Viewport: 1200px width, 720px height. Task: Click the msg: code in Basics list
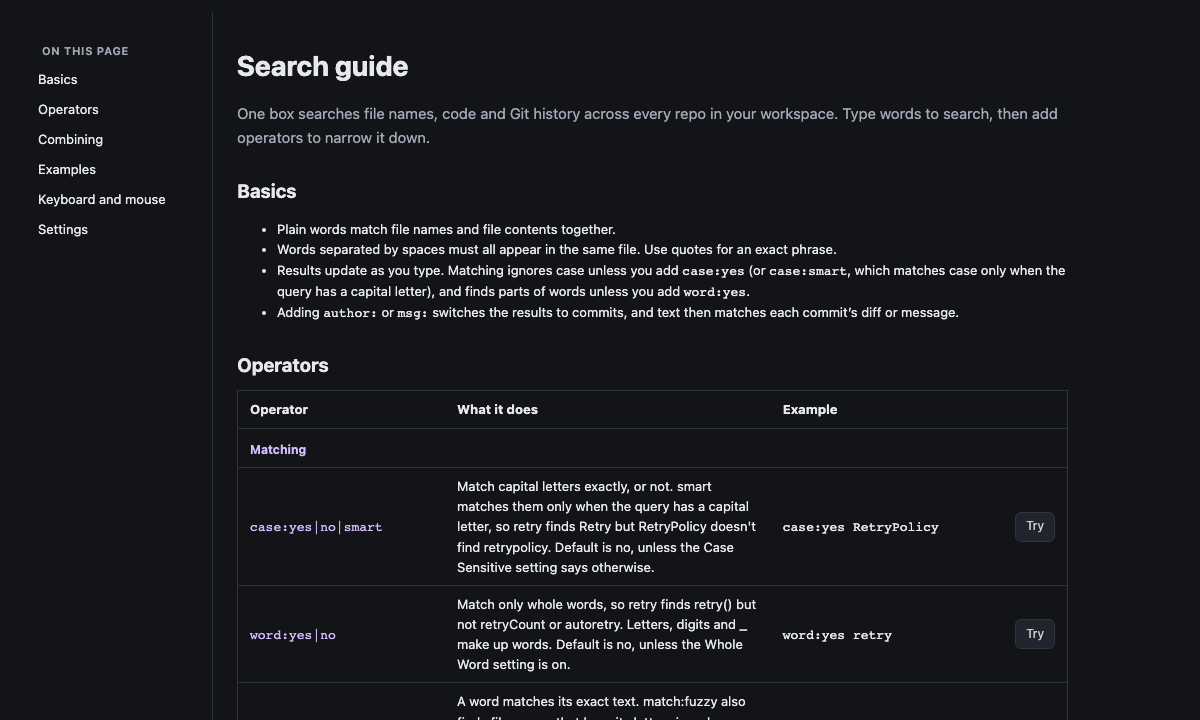[412, 313]
